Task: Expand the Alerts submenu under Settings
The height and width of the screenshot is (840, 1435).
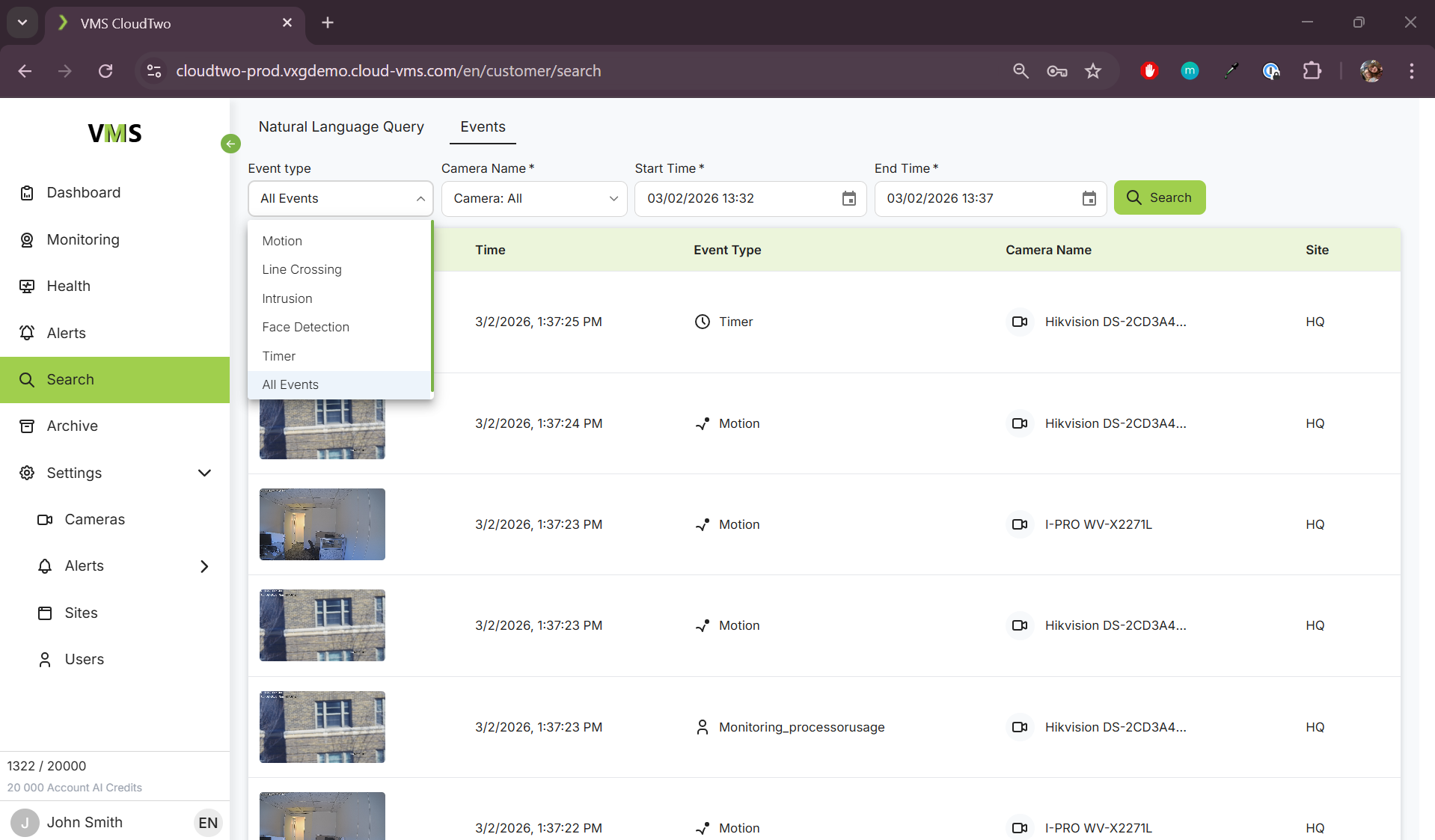Action: click(x=204, y=566)
